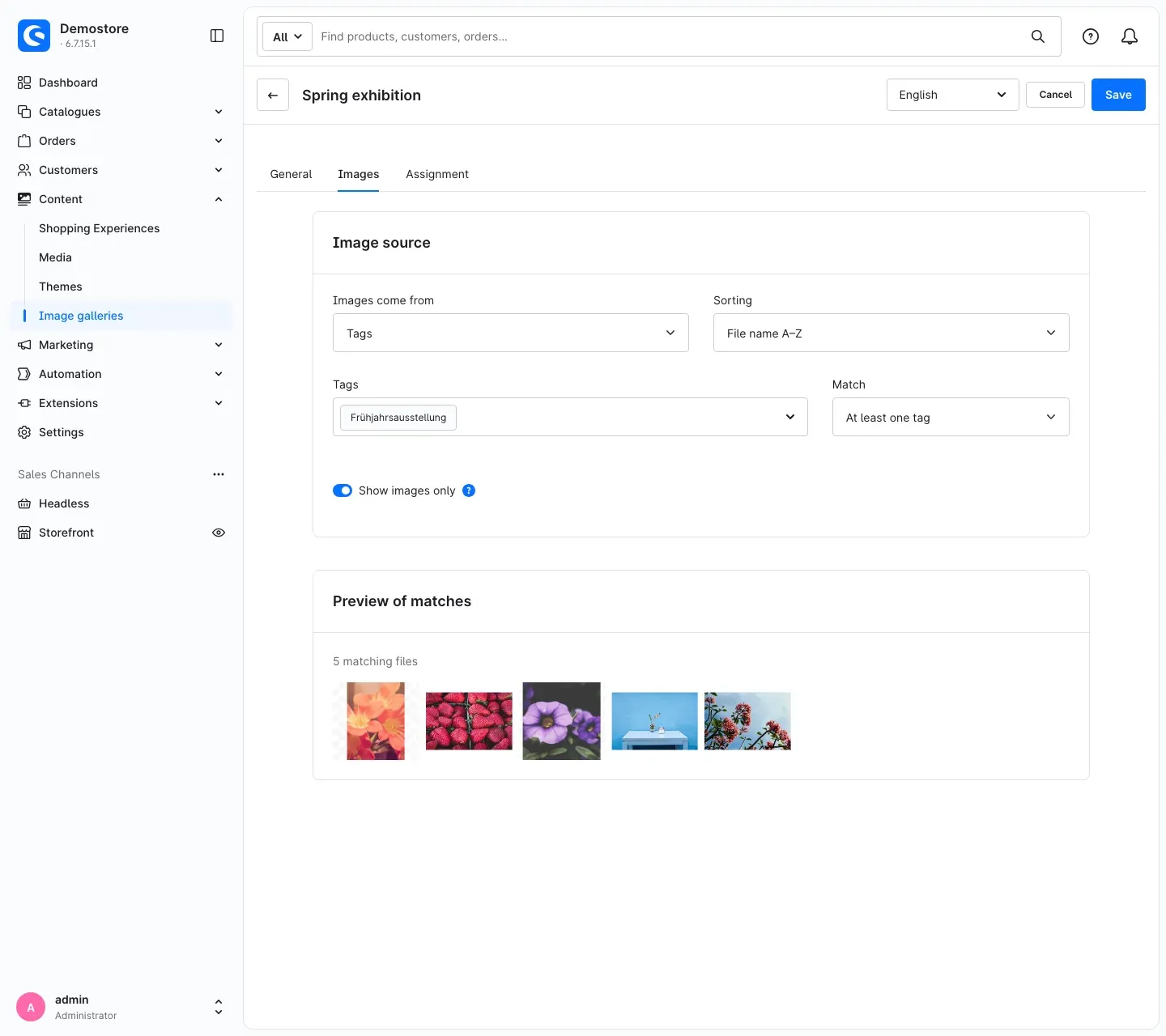Open Themes under Content
The height and width of the screenshot is (1036, 1166).
pyautogui.click(x=61, y=287)
